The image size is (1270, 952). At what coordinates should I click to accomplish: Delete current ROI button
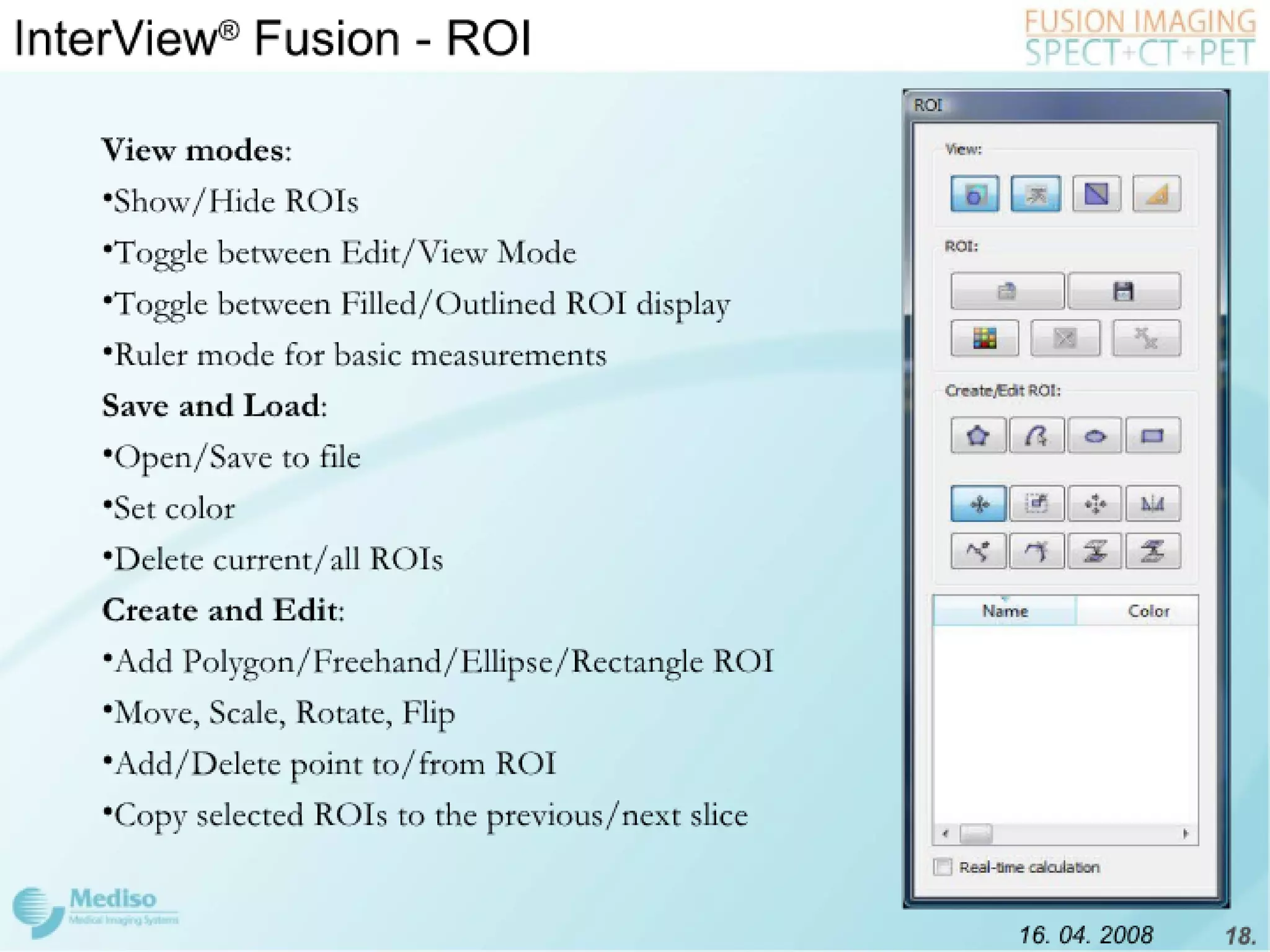click(x=1065, y=338)
